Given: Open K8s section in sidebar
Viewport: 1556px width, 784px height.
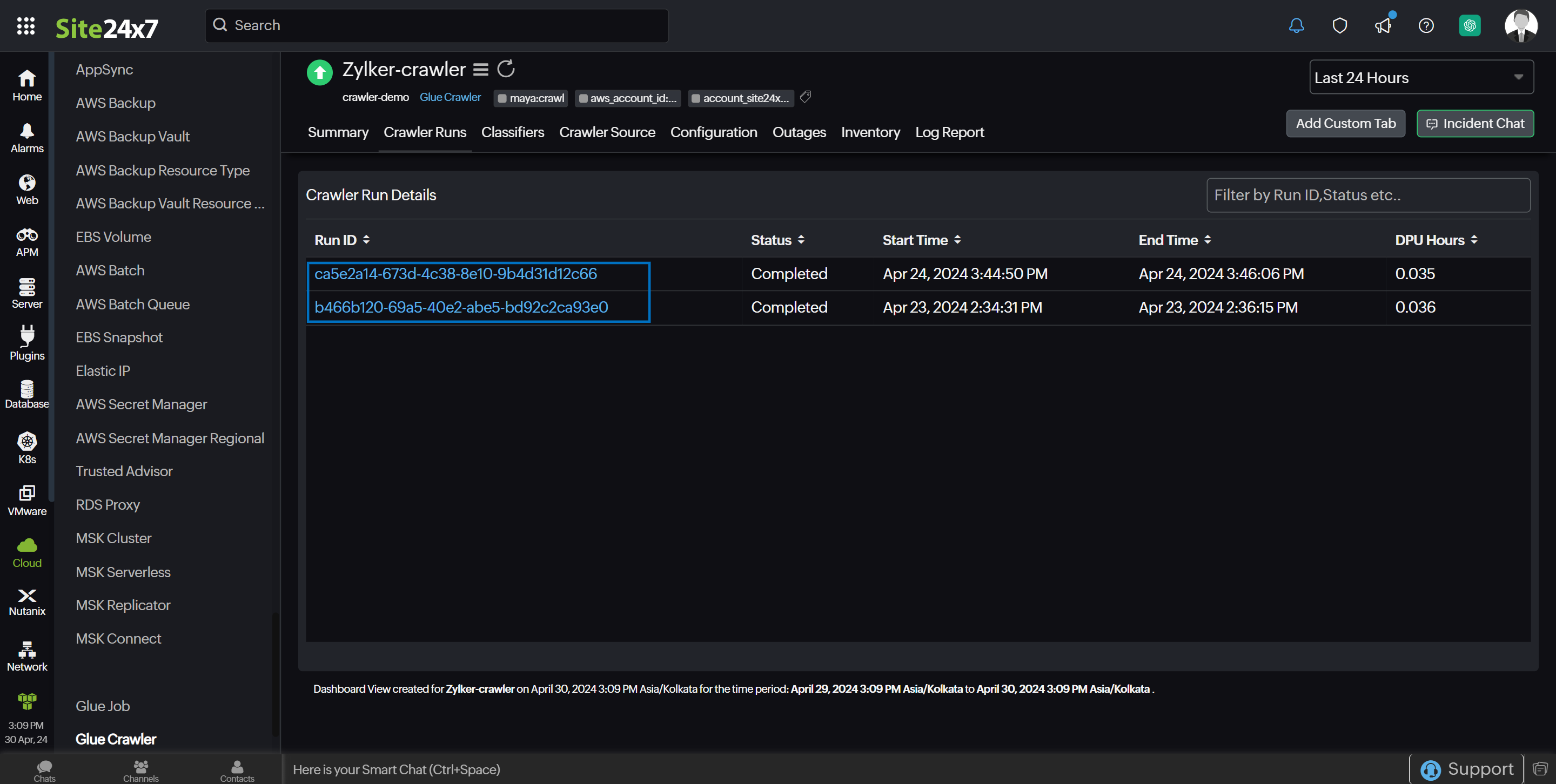Looking at the screenshot, I should (26, 447).
